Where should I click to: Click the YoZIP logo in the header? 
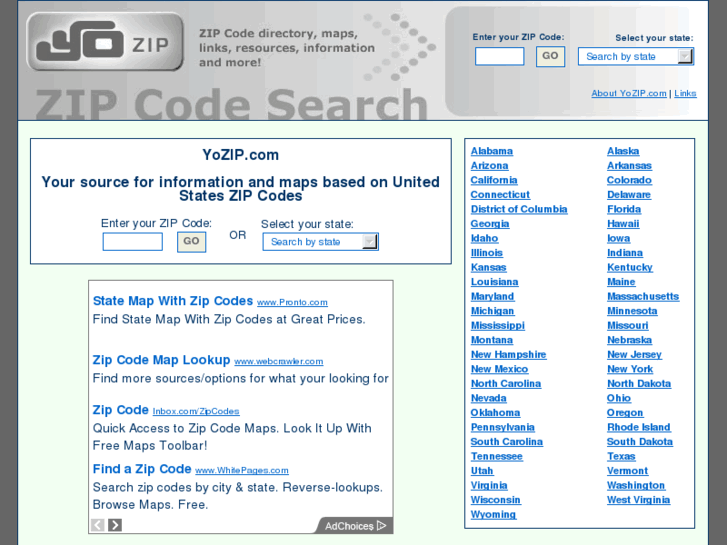click(x=105, y=42)
